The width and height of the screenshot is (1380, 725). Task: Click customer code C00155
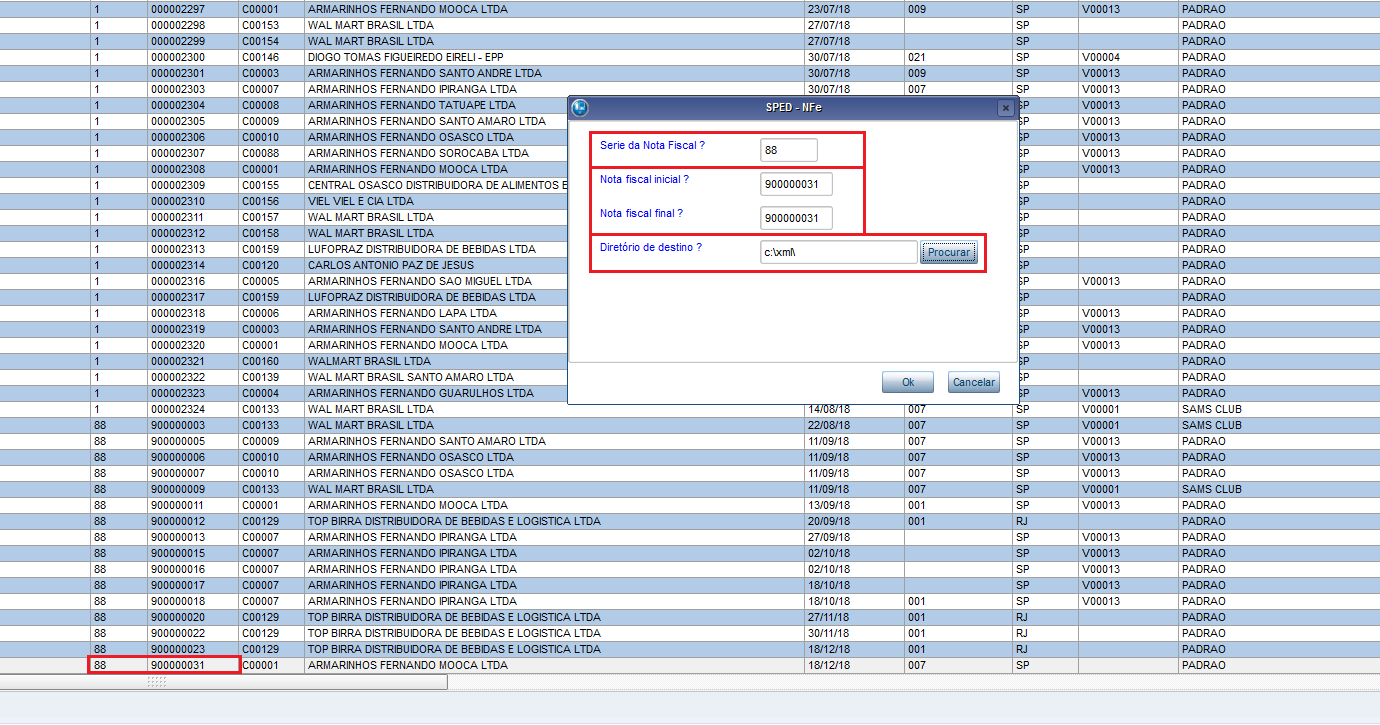pyautogui.click(x=260, y=185)
